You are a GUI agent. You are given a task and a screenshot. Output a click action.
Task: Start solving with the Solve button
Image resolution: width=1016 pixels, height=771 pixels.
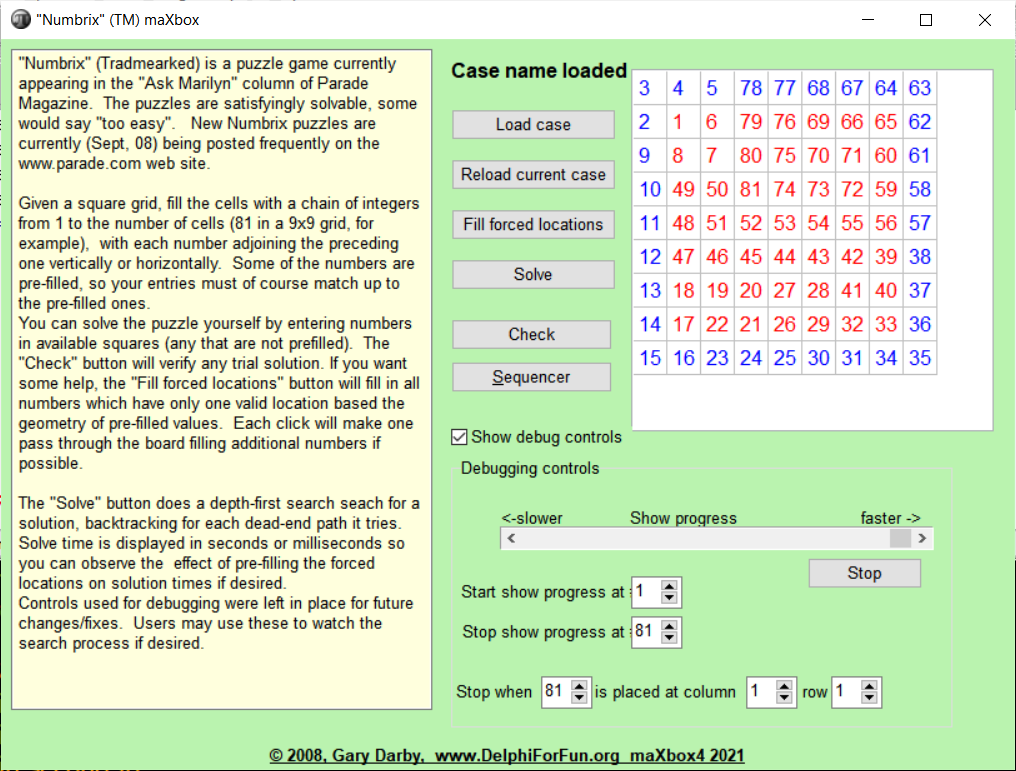(533, 274)
